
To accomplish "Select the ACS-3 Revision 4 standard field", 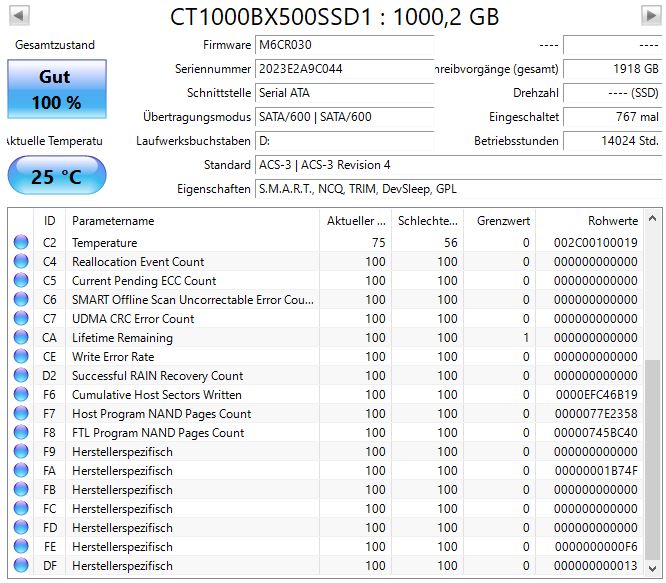I will click(458, 165).
